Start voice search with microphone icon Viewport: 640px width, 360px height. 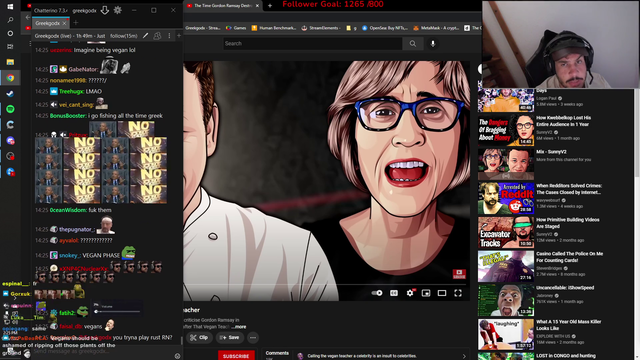(433, 43)
